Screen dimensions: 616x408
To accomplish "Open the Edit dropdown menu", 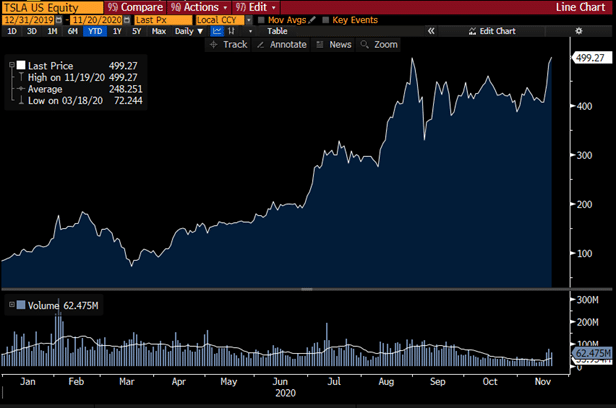I will point(256,7).
